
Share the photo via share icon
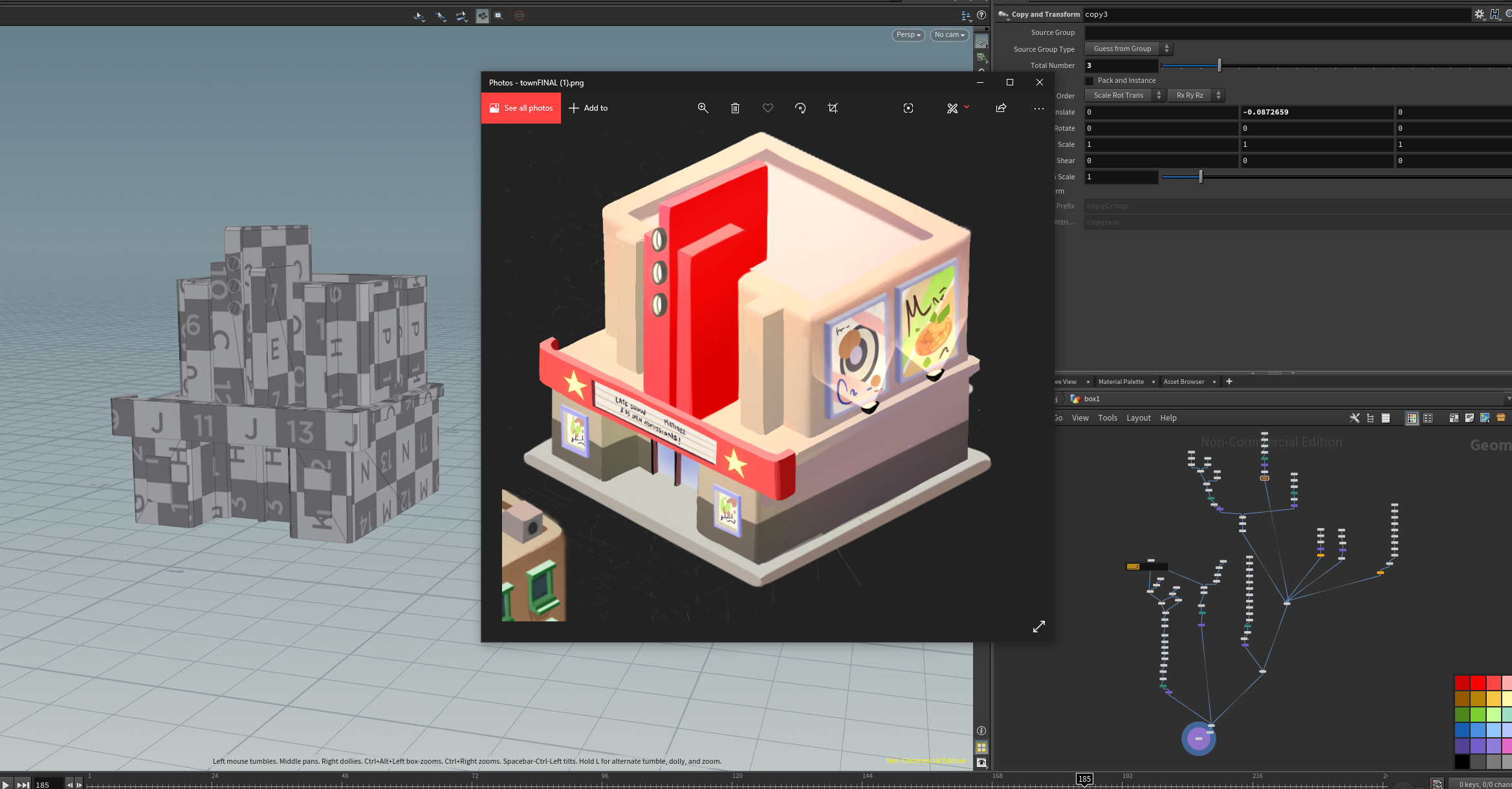[x=1001, y=108]
